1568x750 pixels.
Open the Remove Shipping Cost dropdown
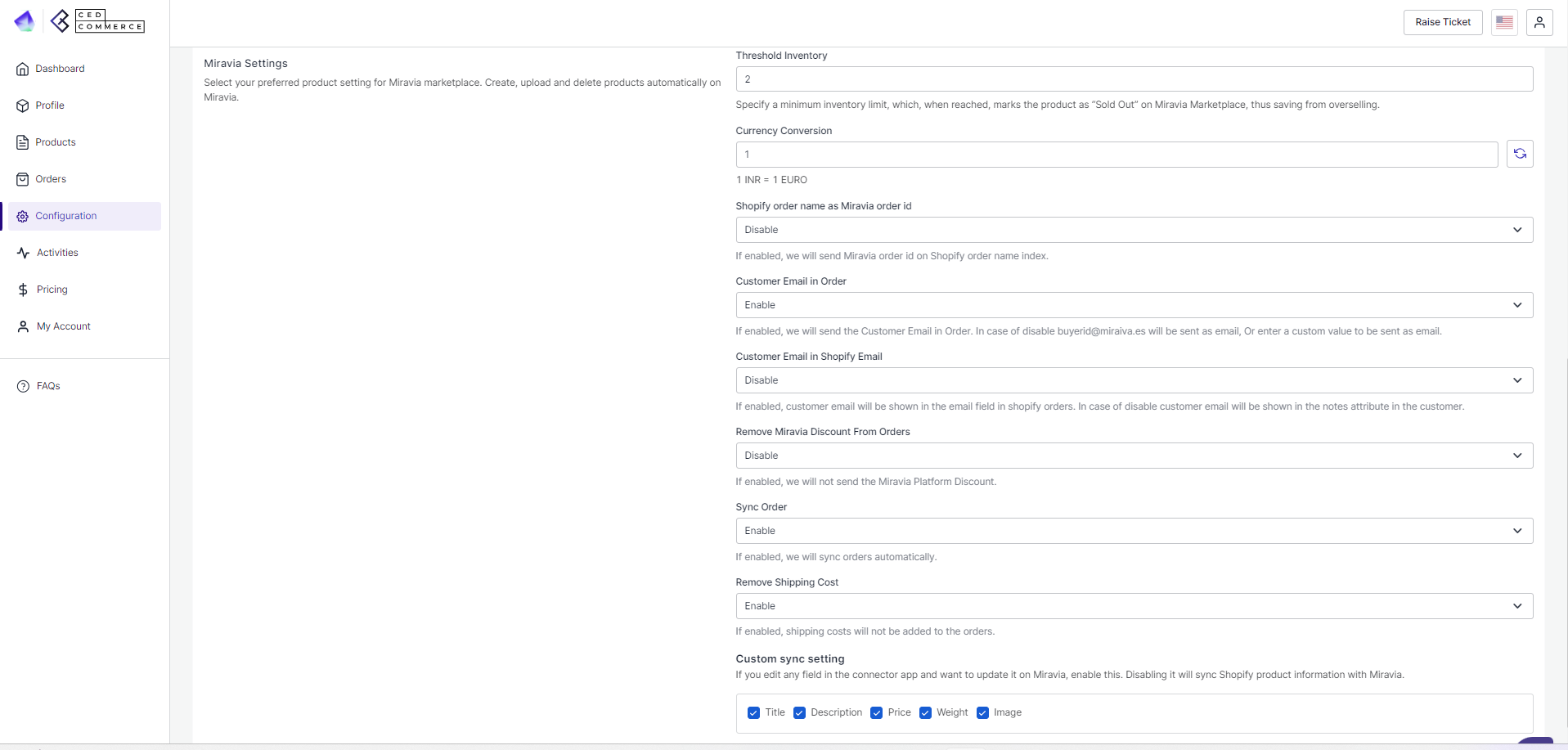pos(1134,606)
